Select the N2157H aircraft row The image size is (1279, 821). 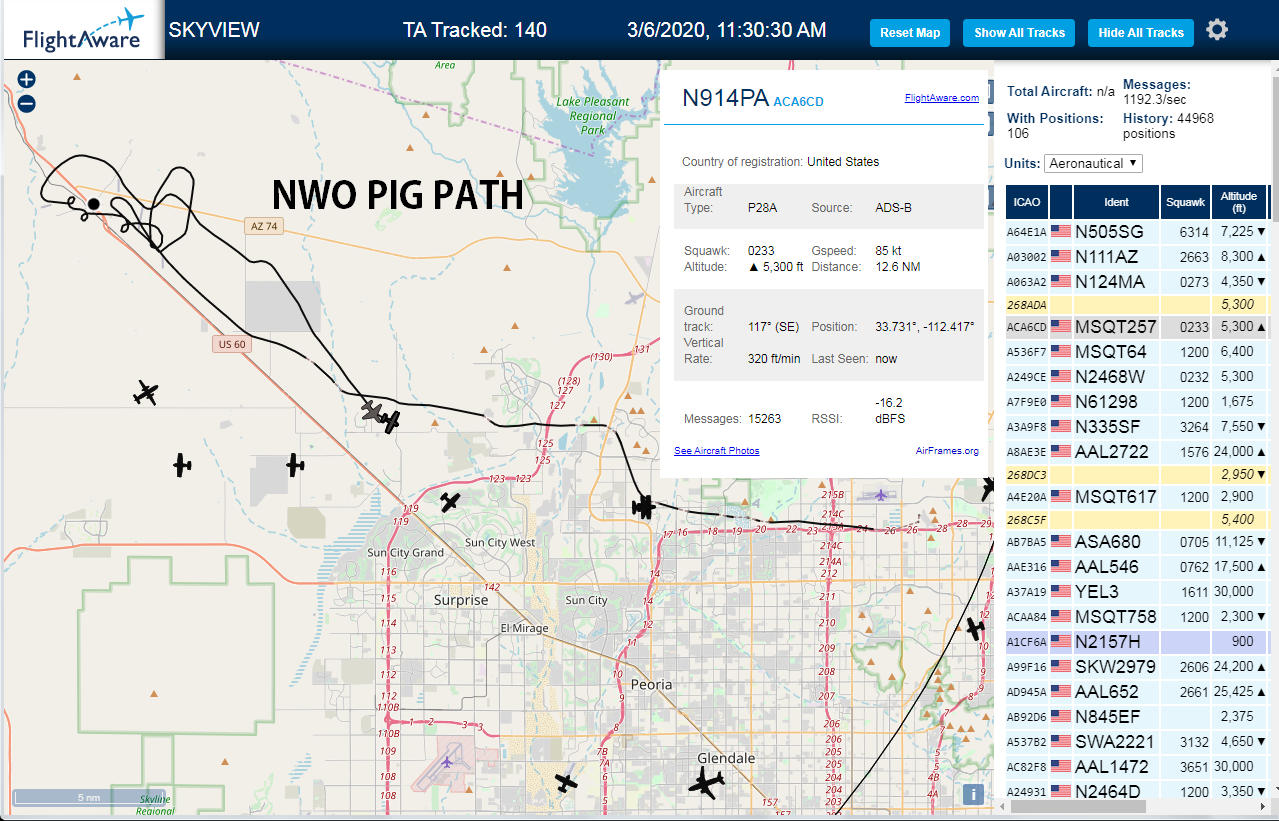(x=1137, y=642)
